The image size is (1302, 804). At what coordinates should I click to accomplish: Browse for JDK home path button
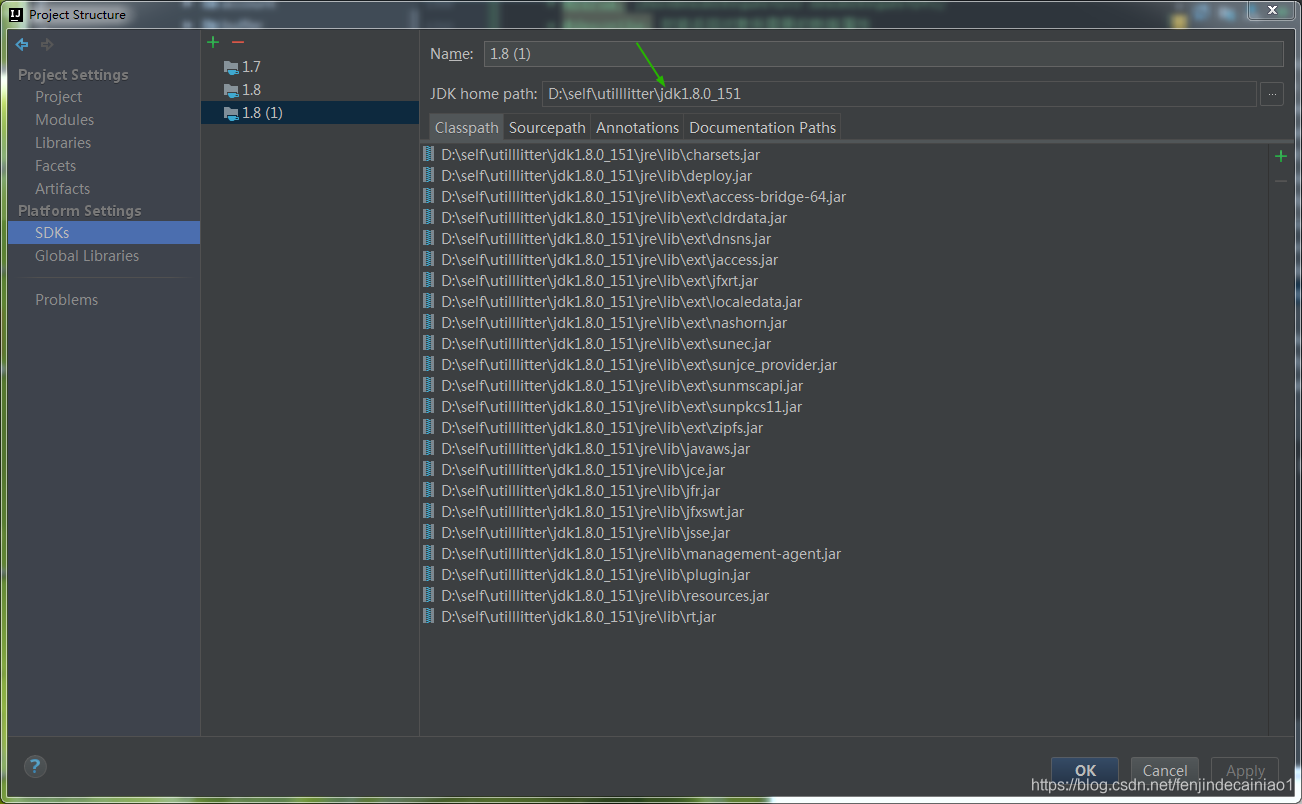(x=1272, y=94)
